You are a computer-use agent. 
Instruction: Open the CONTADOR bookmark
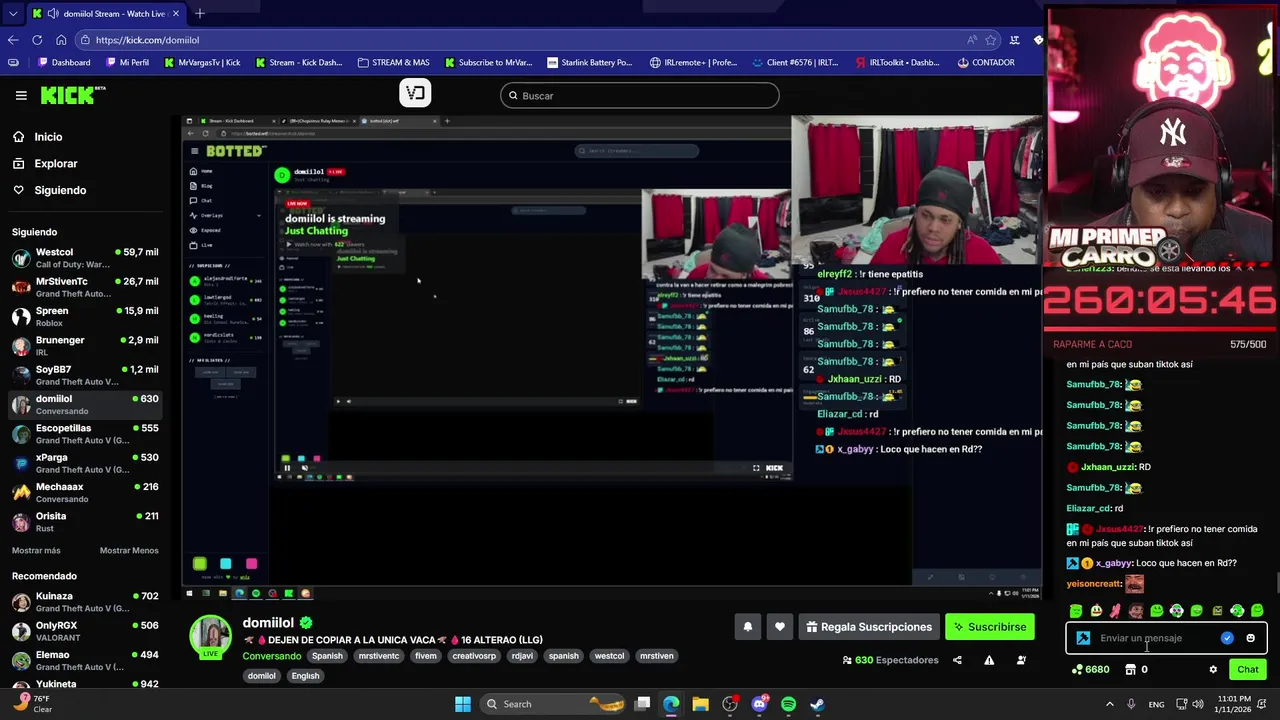[986, 62]
